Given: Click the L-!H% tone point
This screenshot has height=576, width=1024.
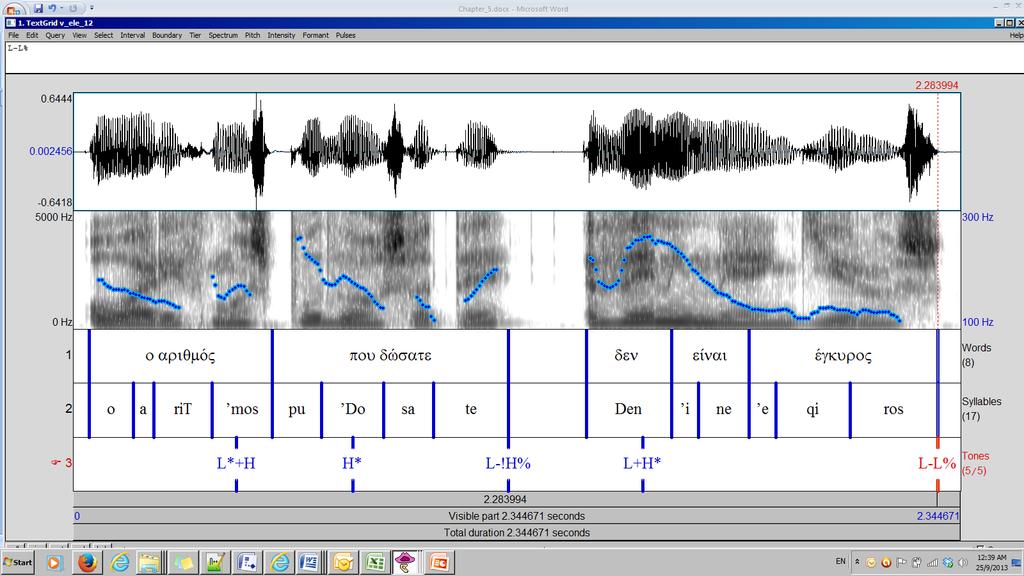Looking at the screenshot, I should (x=508, y=464).
